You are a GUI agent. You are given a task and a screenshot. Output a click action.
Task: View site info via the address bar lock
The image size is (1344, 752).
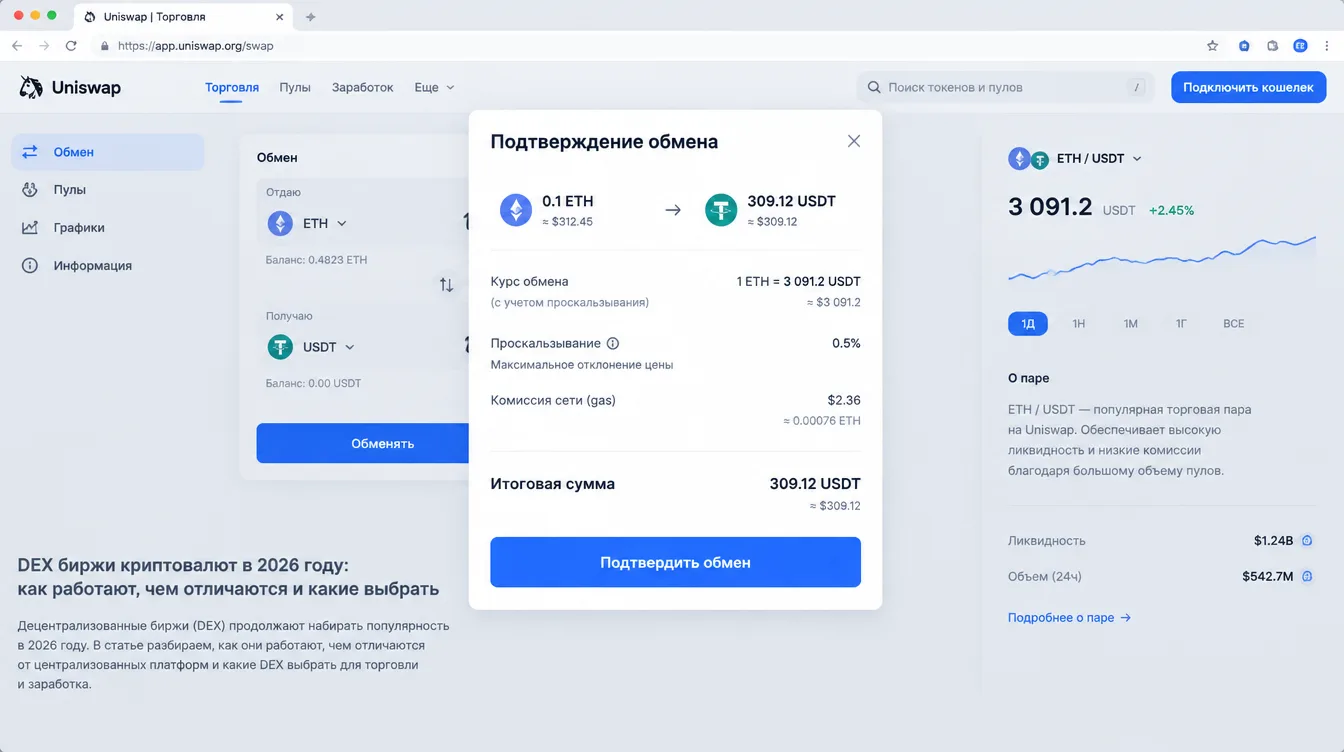104,46
